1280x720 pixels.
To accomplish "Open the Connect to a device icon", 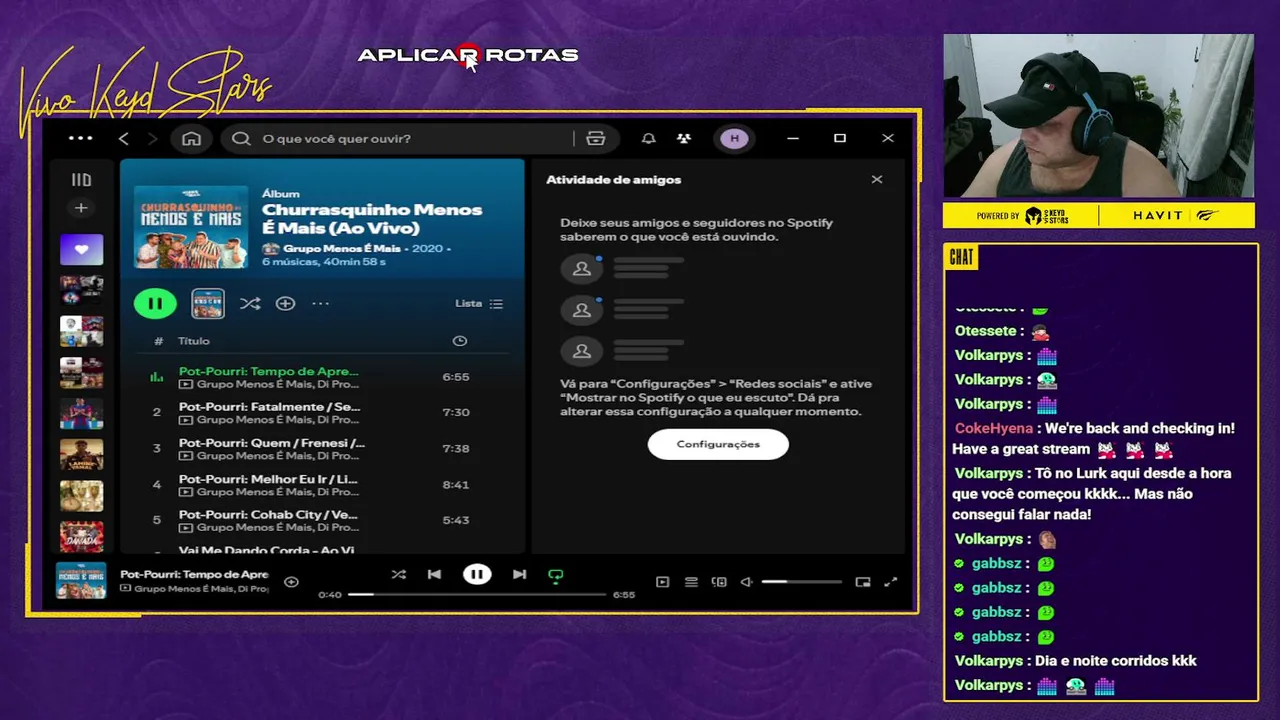I will 719,582.
